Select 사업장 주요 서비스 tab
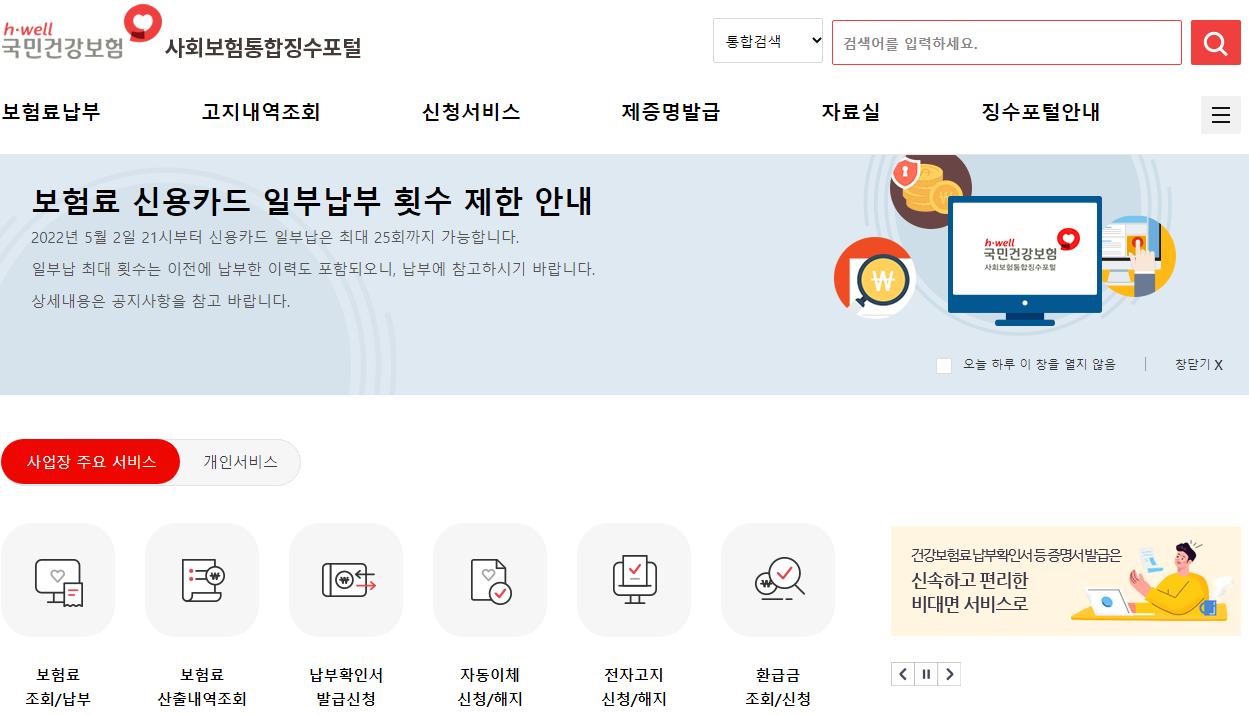The width and height of the screenshot is (1249, 715). (x=91, y=462)
